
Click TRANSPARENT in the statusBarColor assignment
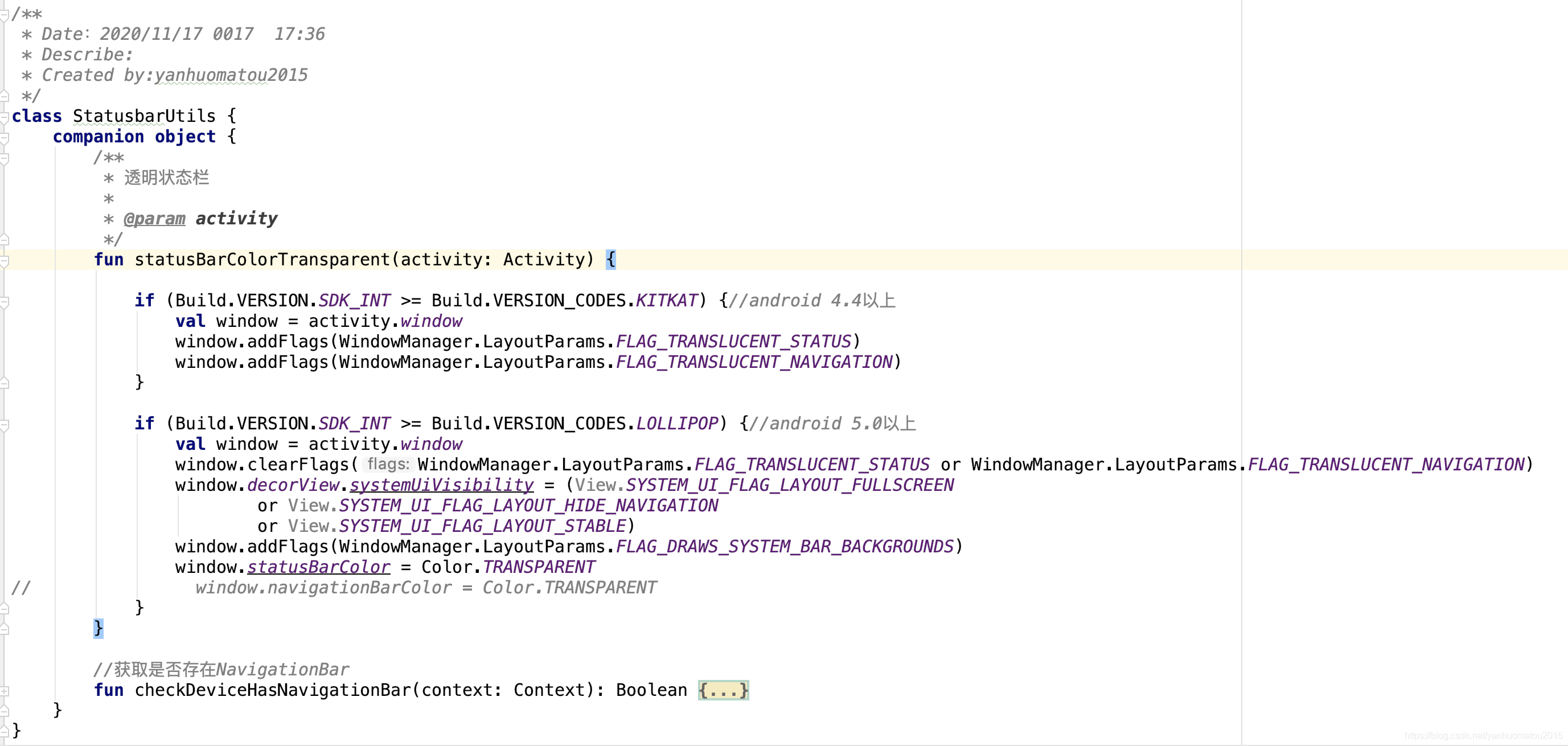pyautogui.click(x=539, y=568)
